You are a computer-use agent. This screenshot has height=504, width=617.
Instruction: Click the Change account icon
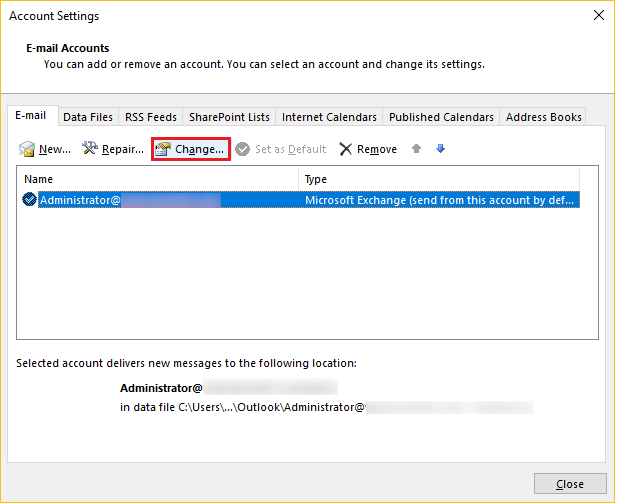tap(163, 149)
